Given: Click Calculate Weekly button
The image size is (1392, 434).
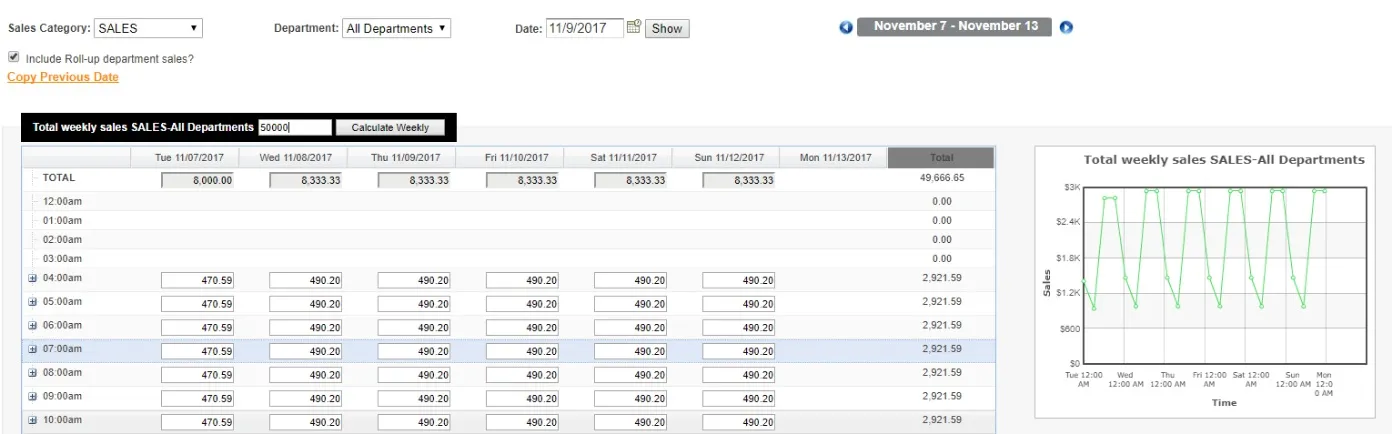Looking at the screenshot, I should [390, 127].
